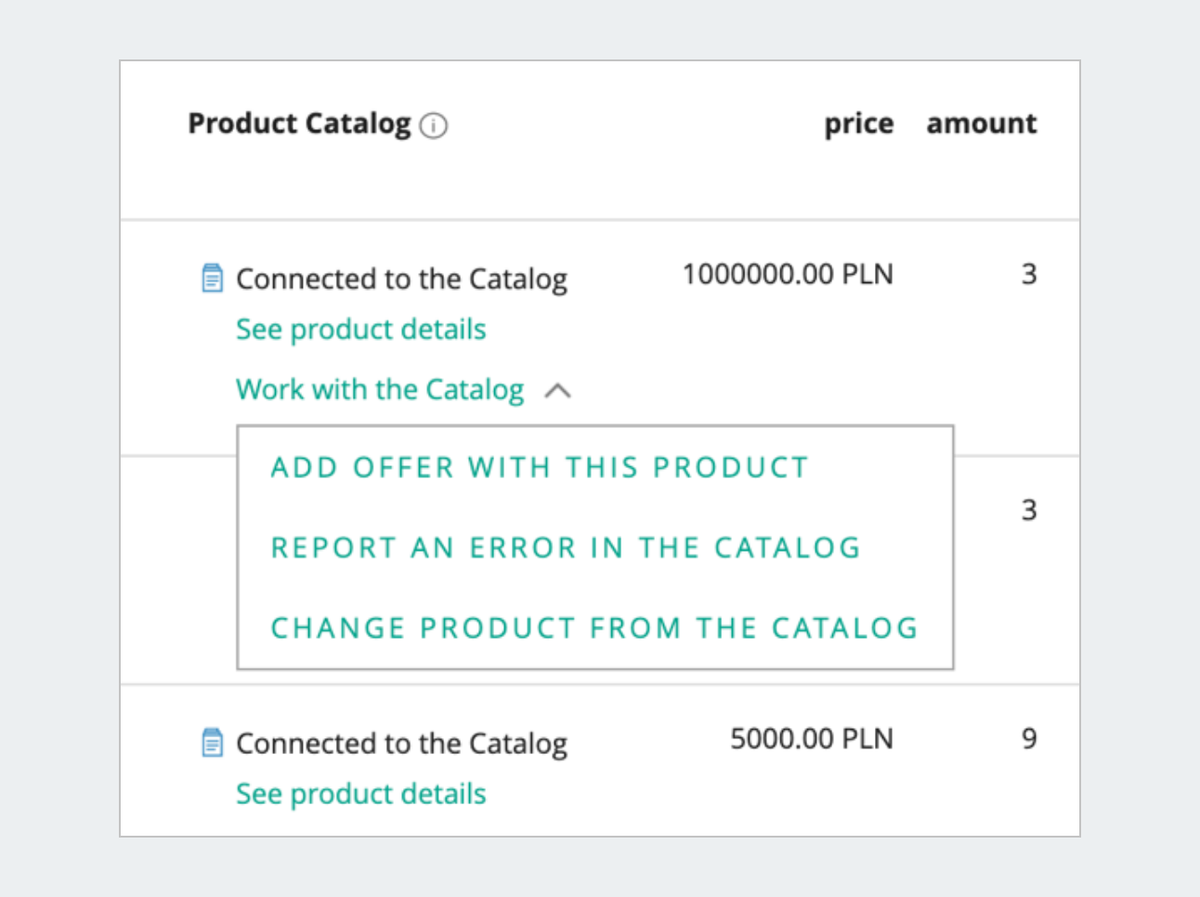
Task: Choose 'Report an error in the Catalog'
Action: 566,548
